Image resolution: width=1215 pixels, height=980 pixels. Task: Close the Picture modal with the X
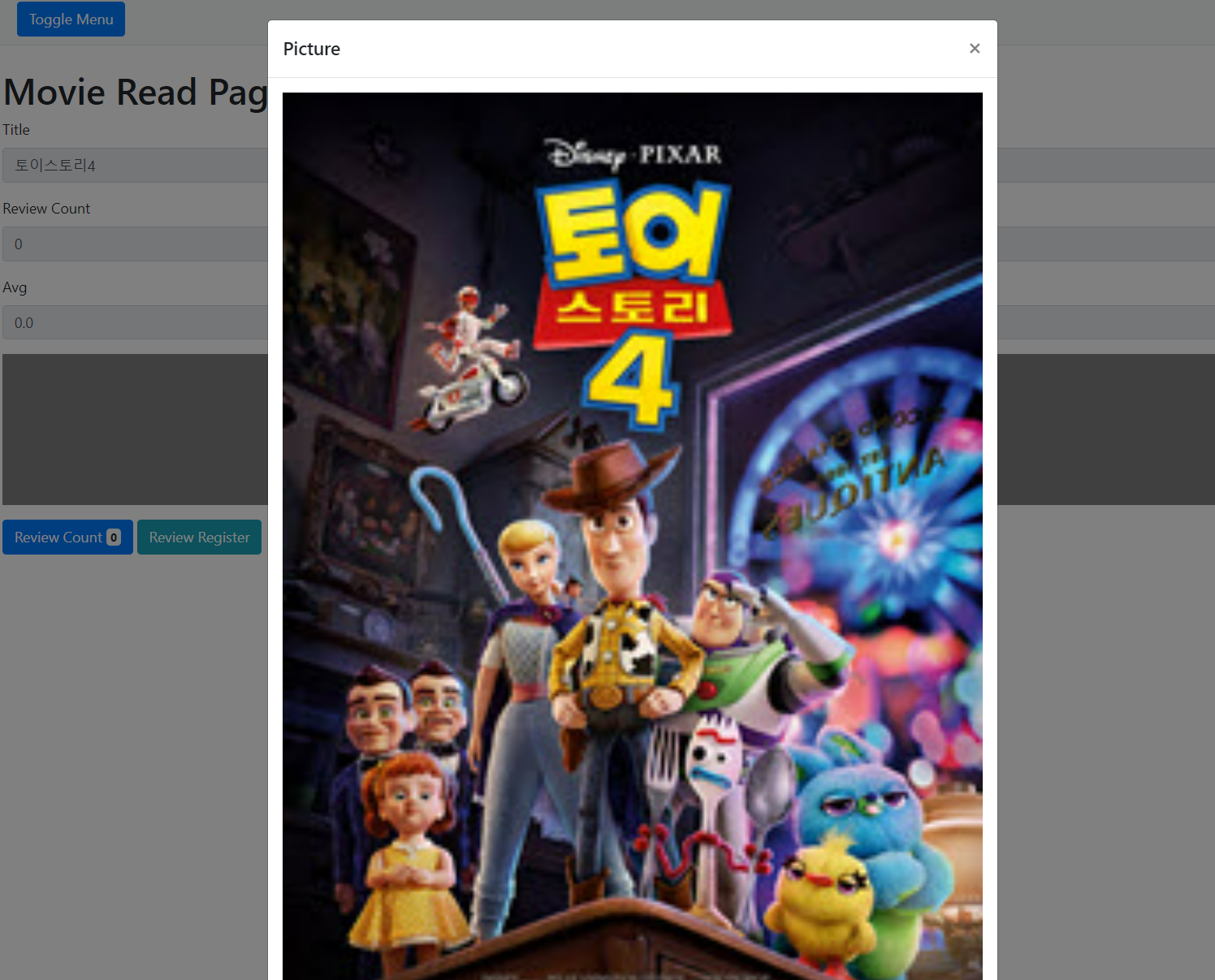[x=975, y=49]
